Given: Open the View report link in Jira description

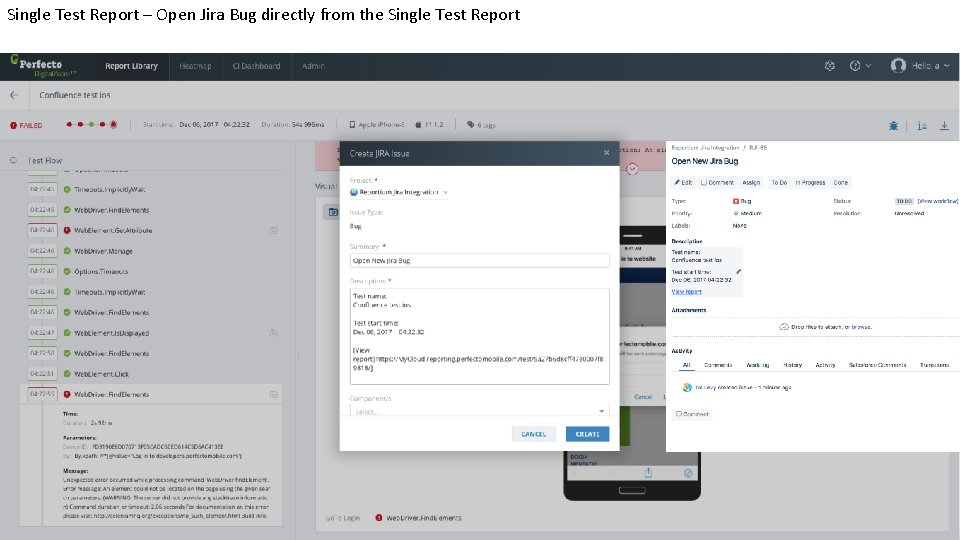Looking at the screenshot, I should click(x=686, y=291).
